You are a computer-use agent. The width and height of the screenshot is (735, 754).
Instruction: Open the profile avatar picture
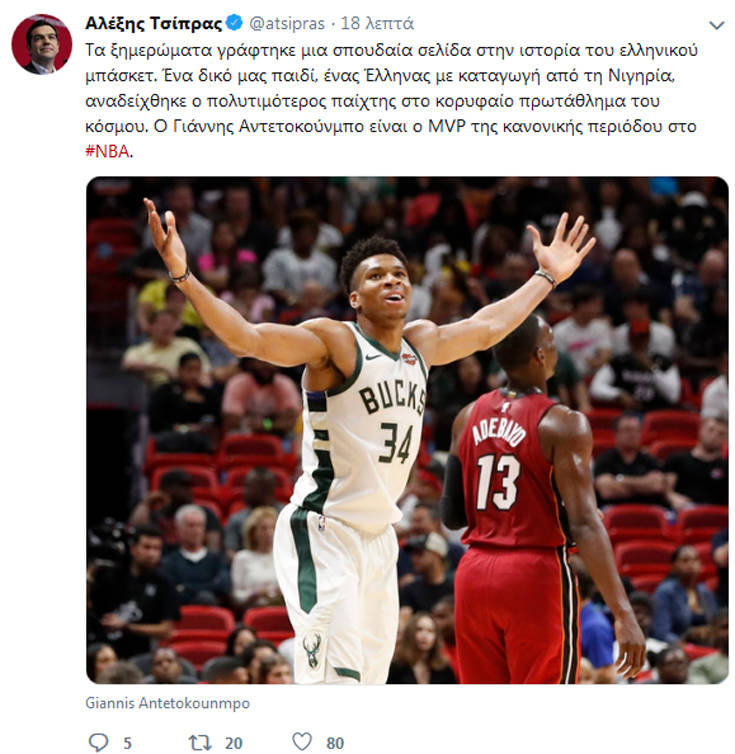(x=42, y=44)
